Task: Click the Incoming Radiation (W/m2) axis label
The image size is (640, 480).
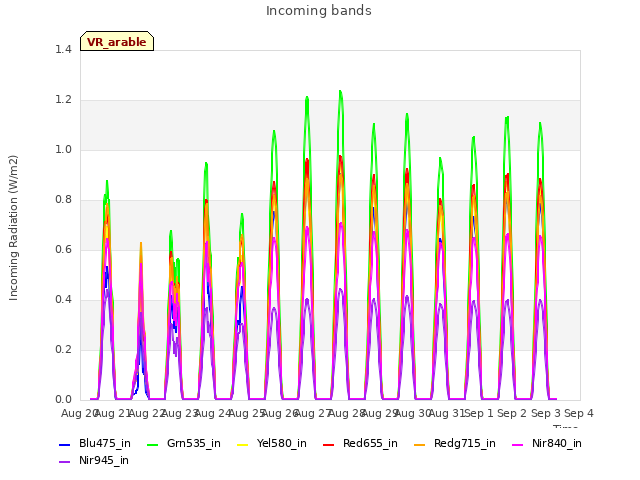Action: (13, 228)
